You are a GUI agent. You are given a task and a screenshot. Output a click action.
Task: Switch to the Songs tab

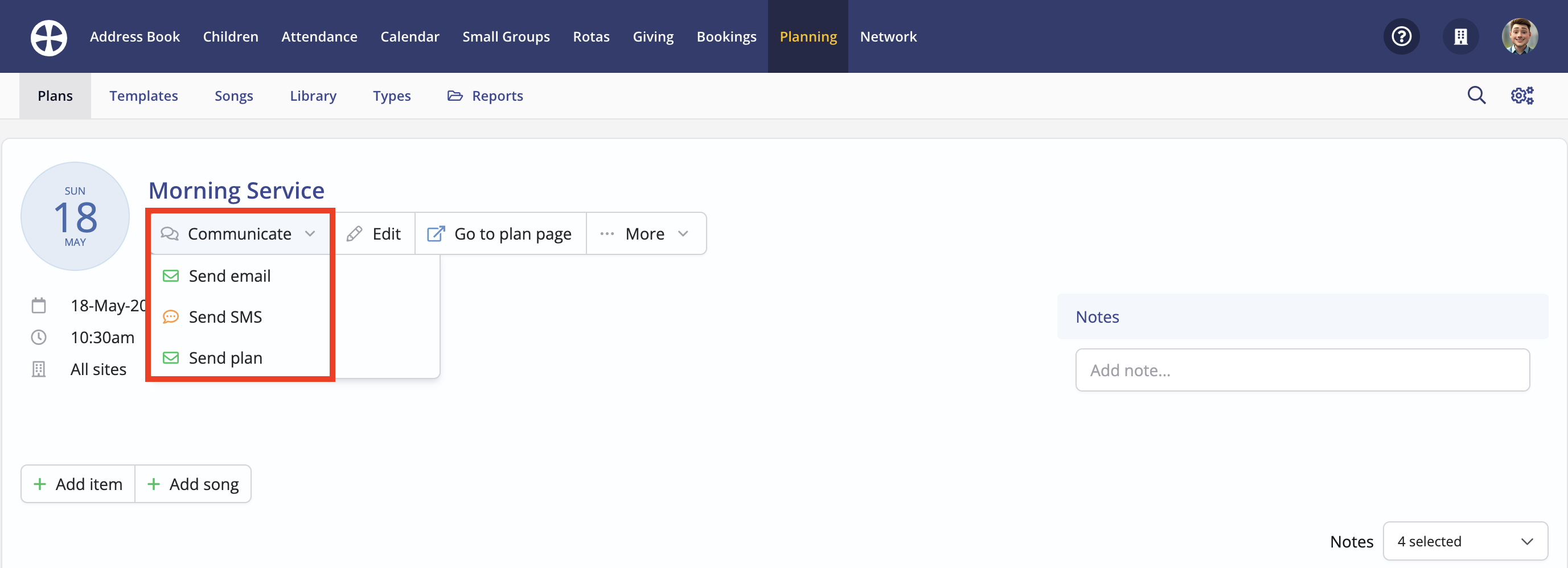234,96
